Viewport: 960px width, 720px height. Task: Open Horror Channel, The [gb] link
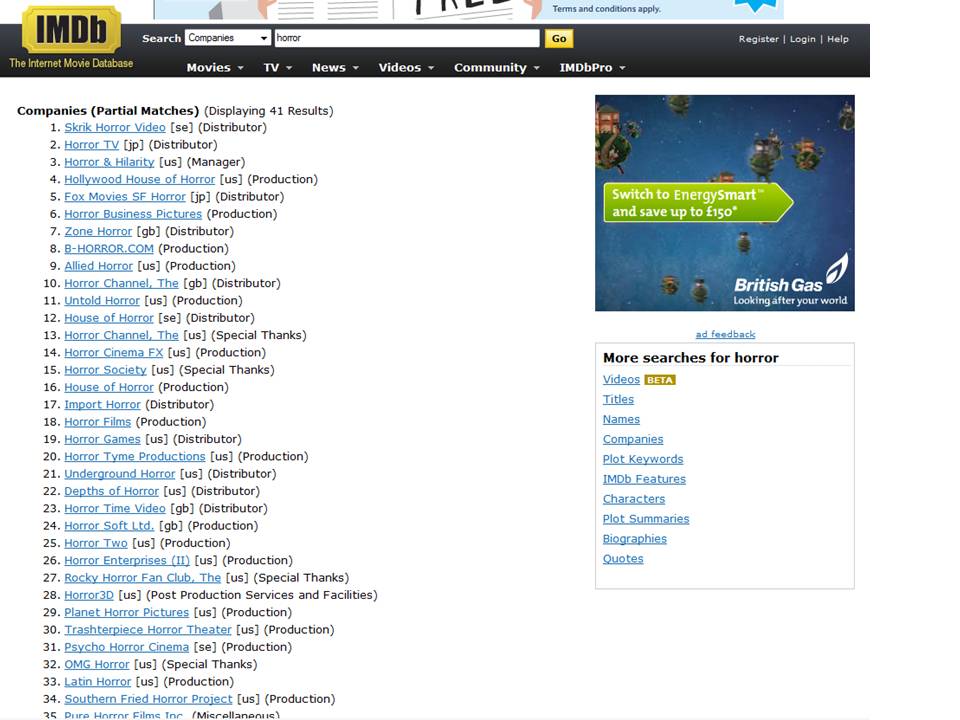pyautogui.click(x=121, y=283)
